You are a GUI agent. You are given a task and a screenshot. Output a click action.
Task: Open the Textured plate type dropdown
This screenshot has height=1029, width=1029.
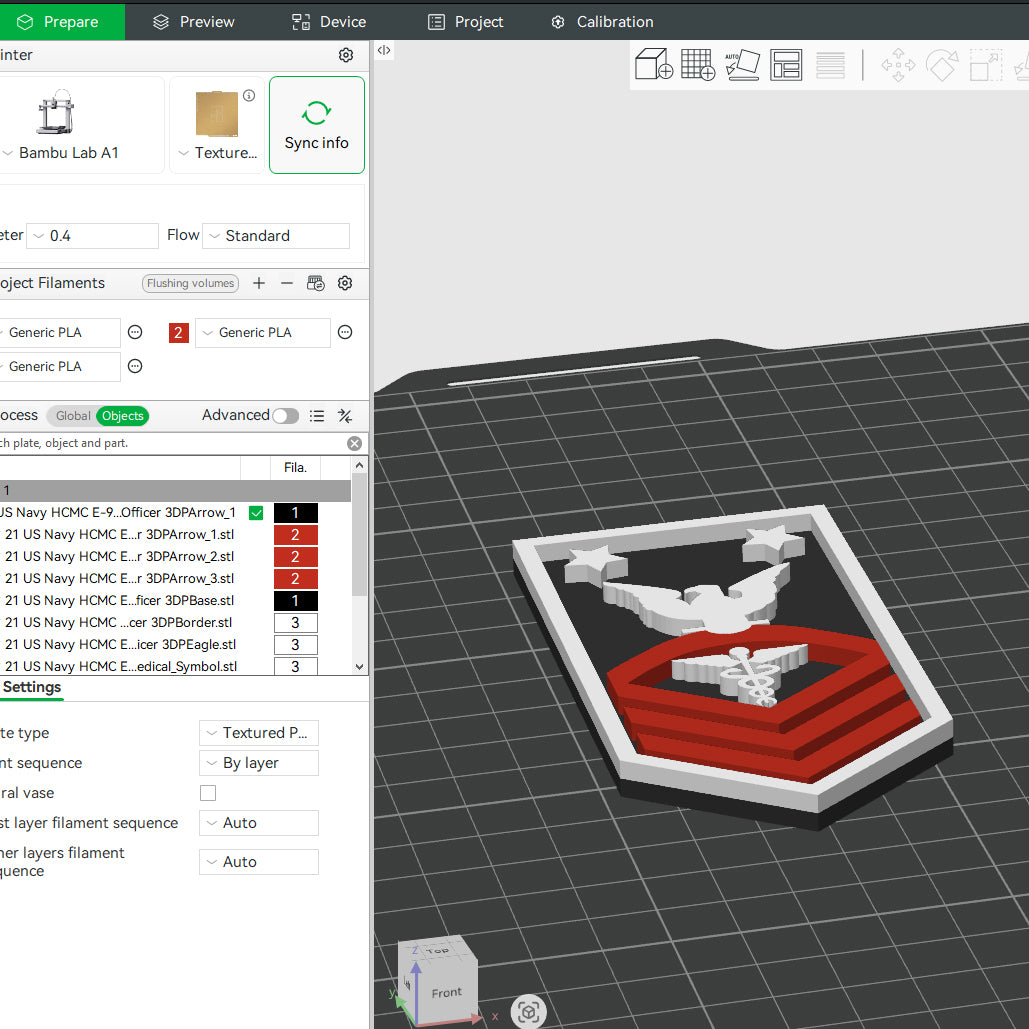click(x=218, y=153)
